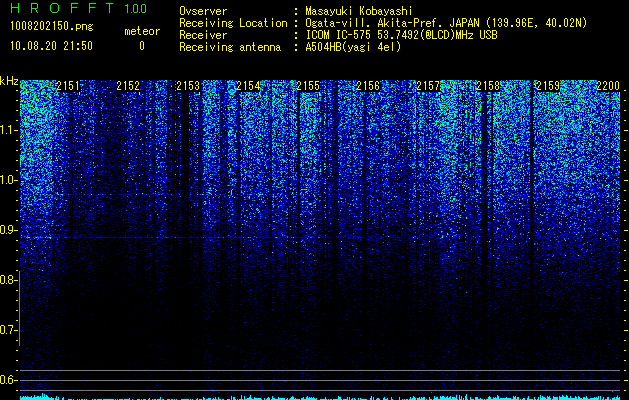The width and height of the screenshot is (629, 400).
Task: Click the meteor count value 0
Action: pyautogui.click(x=142, y=46)
